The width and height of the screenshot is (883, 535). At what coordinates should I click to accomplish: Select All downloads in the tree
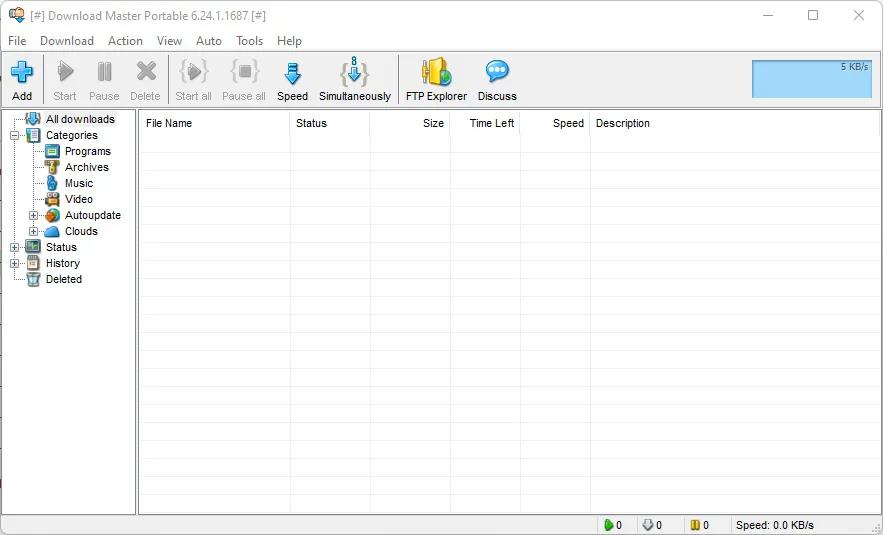pyautogui.click(x=81, y=119)
